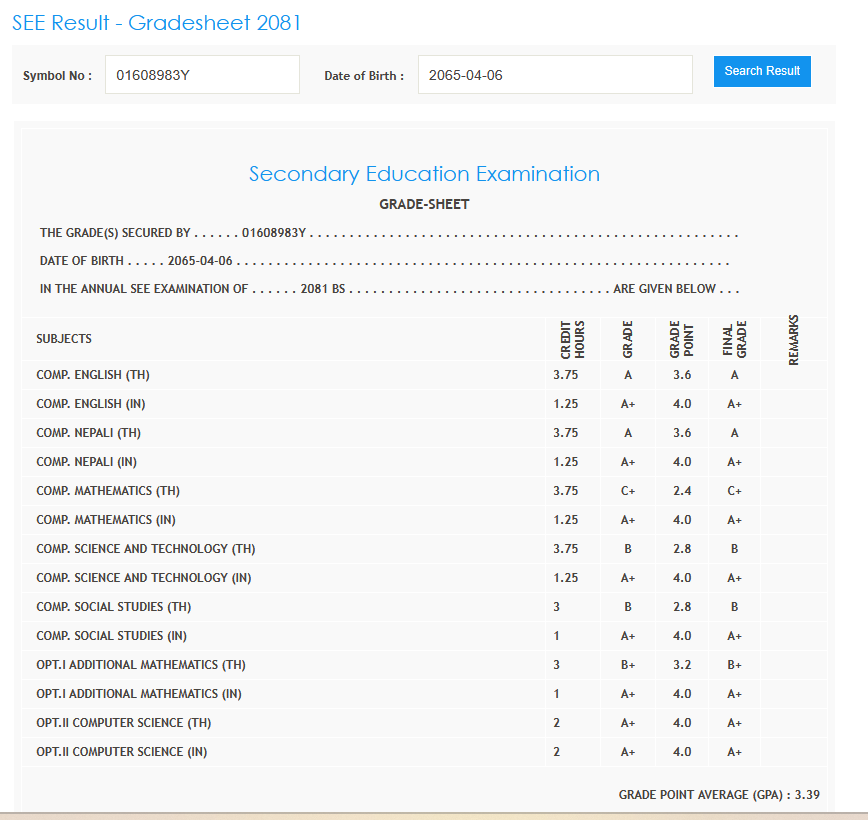Select the COMP. SOCIAL STUDIES (TH) subject label

113,607
